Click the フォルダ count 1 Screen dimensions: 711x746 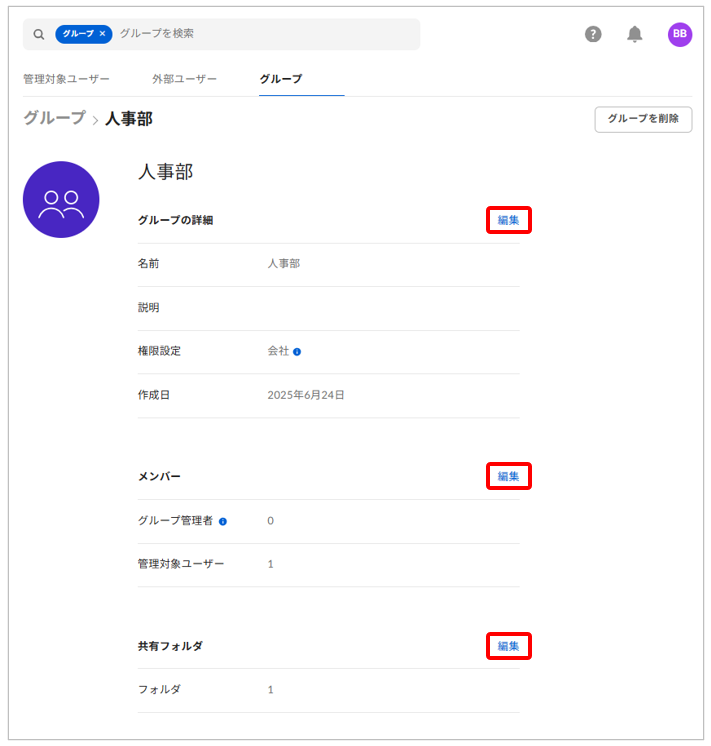click(270, 690)
